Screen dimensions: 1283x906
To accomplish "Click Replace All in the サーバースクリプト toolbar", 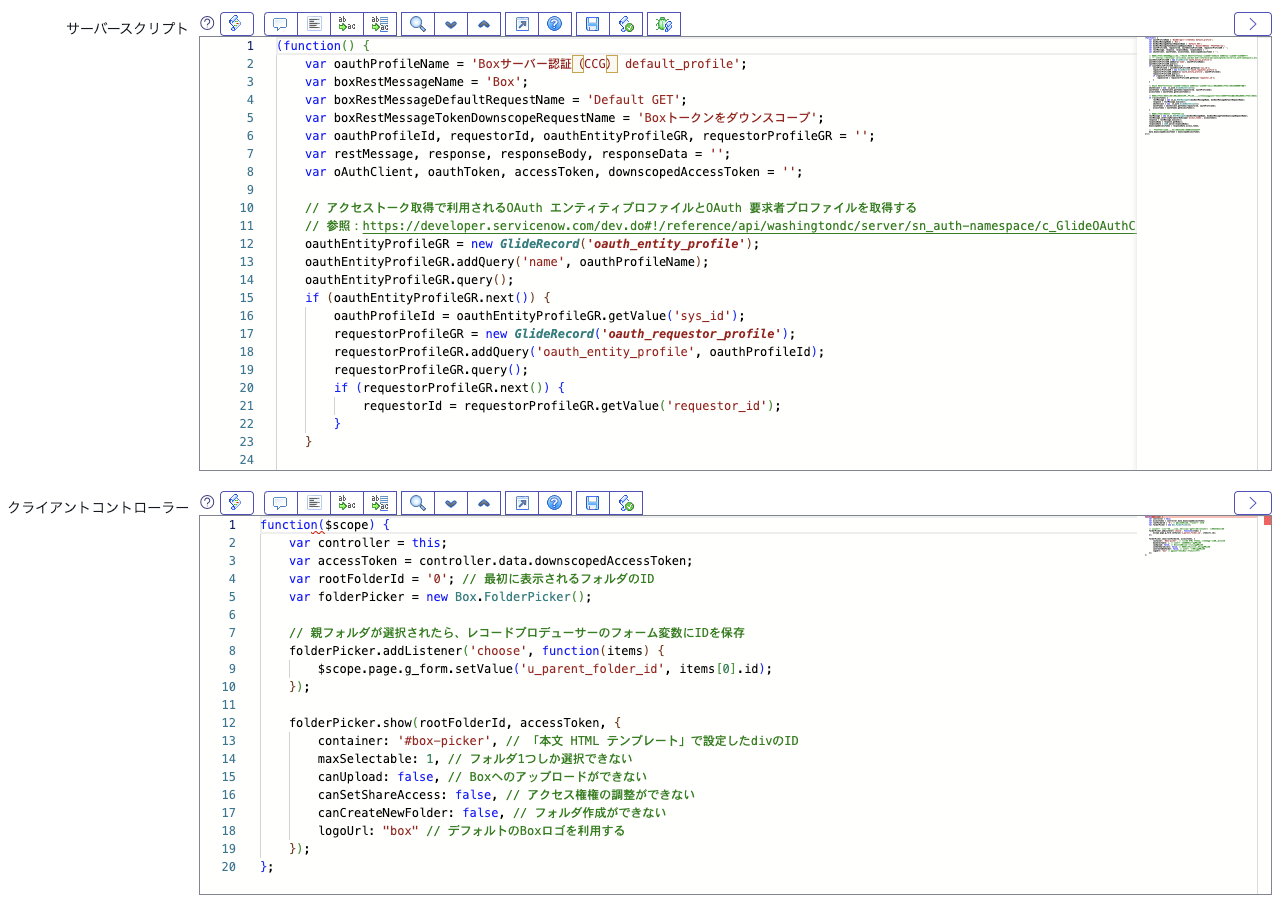I will coord(380,24).
